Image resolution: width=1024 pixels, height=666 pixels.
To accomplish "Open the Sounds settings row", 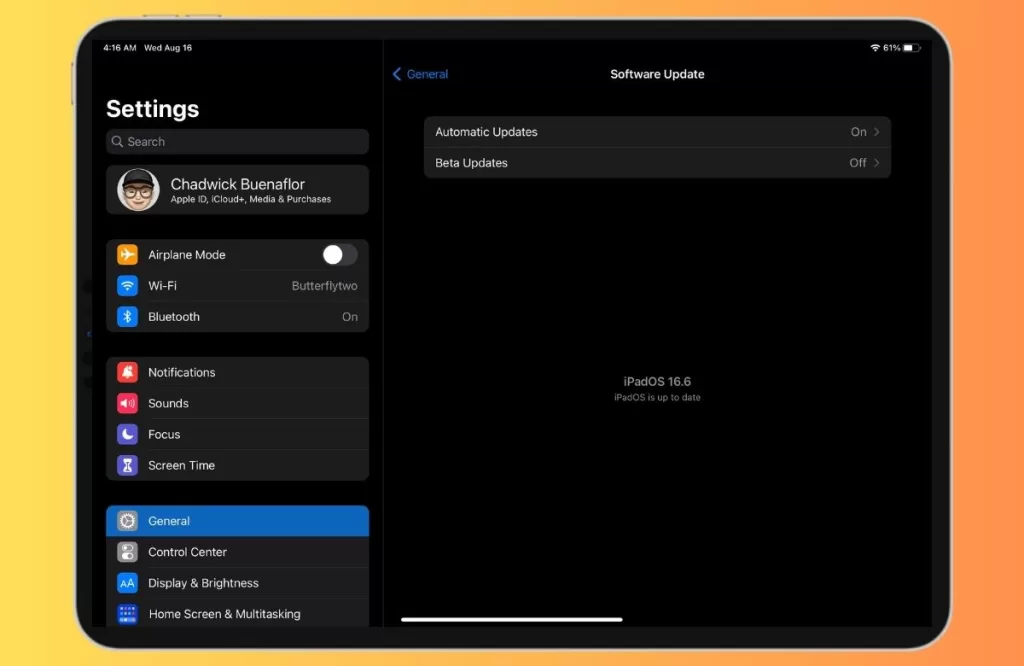I will tap(238, 404).
